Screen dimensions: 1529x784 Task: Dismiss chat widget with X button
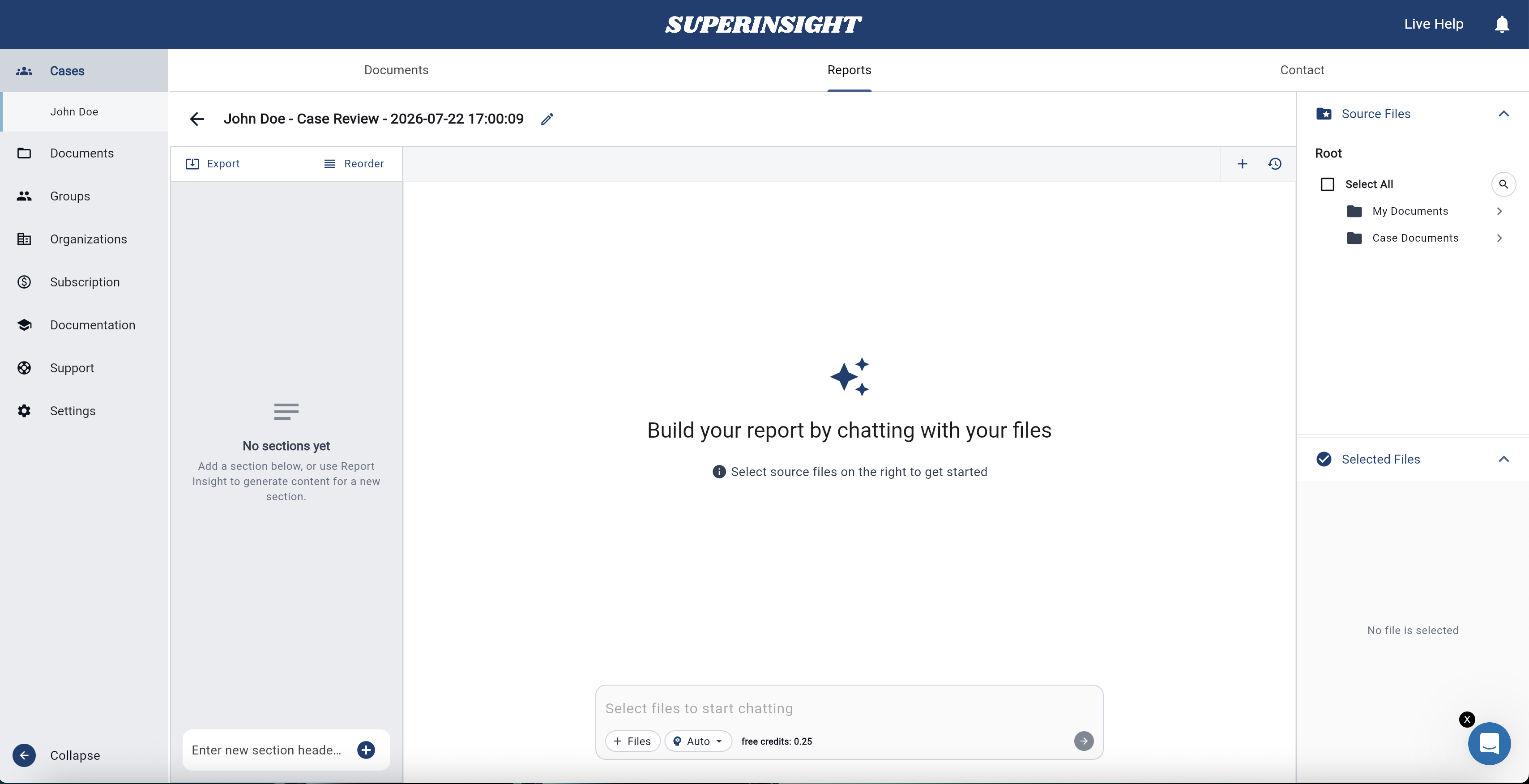(x=1467, y=719)
